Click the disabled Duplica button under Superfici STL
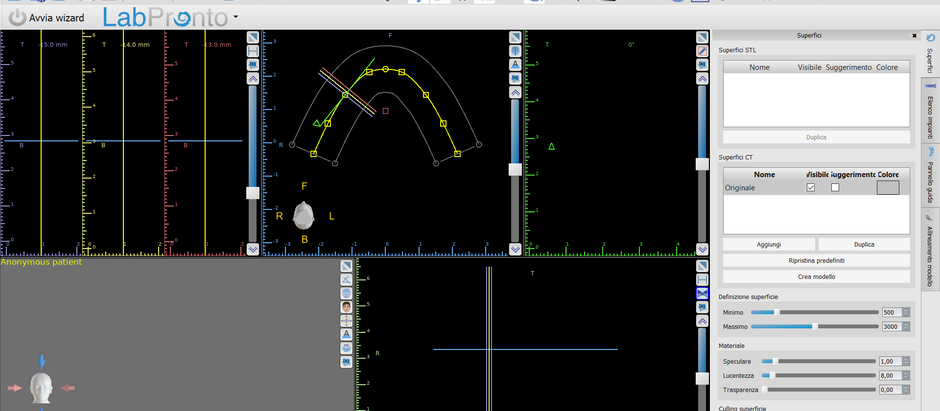940x411 pixels. coord(817,137)
